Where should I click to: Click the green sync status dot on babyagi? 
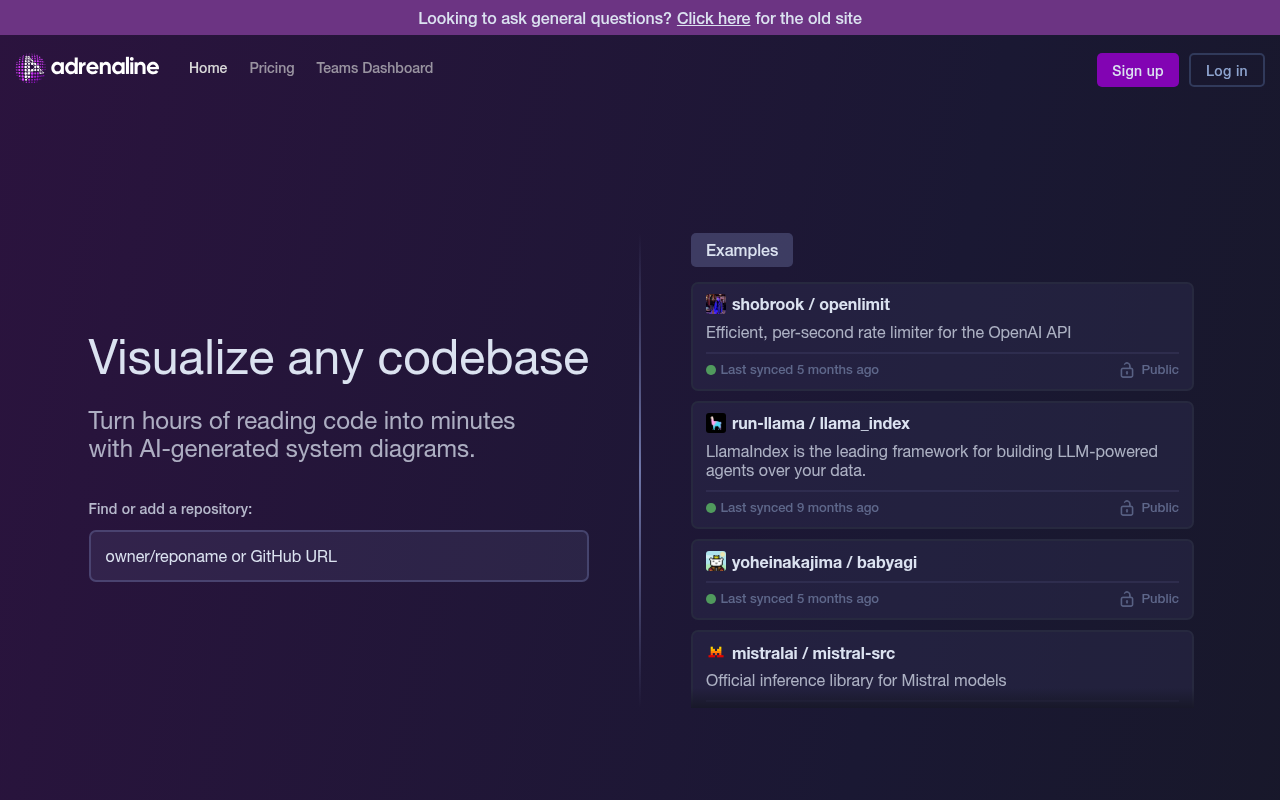pyautogui.click(x=710, y=598)
